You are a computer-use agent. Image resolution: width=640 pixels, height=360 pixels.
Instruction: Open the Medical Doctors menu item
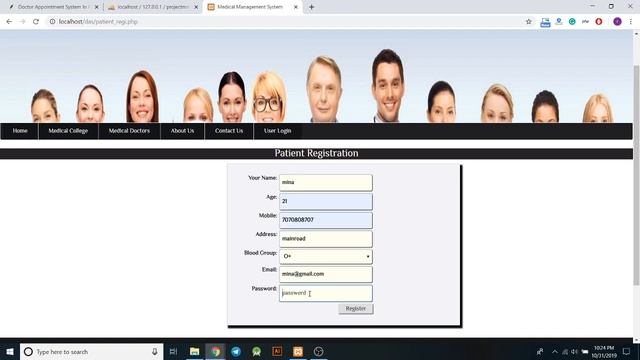(x=129, y=131)
